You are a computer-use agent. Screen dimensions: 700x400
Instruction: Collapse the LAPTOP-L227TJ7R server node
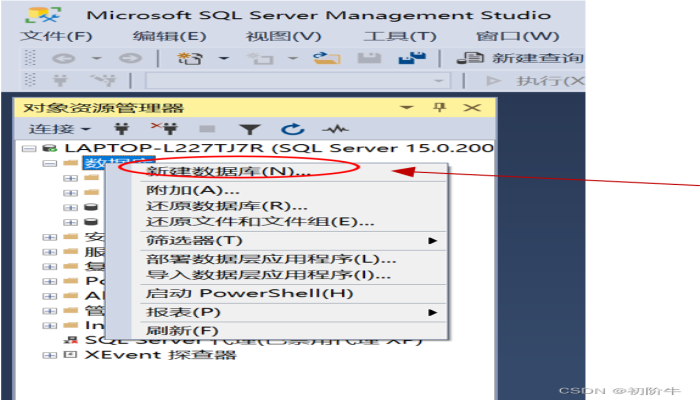[x=29, y=148]
